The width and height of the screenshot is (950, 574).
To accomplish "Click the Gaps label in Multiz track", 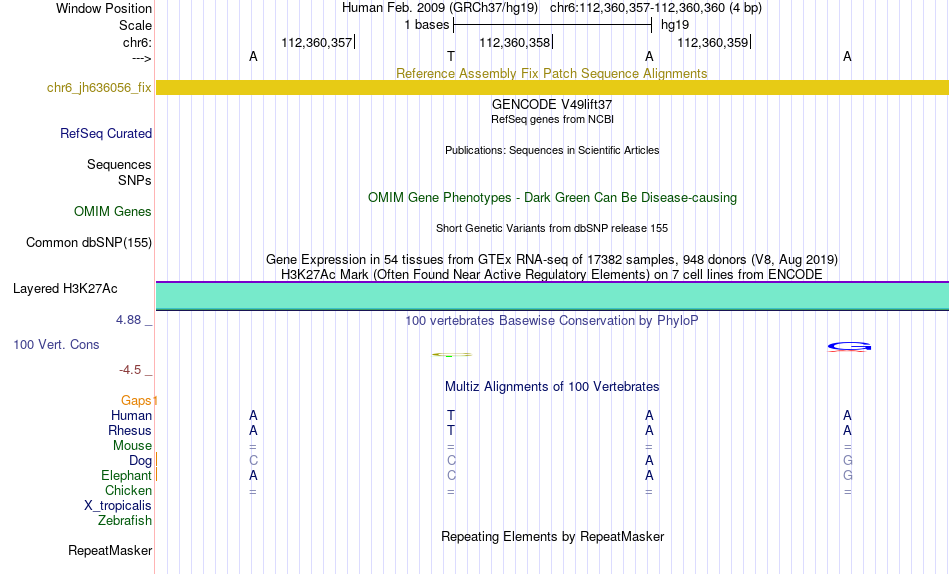I will click(x=136, y=401).
